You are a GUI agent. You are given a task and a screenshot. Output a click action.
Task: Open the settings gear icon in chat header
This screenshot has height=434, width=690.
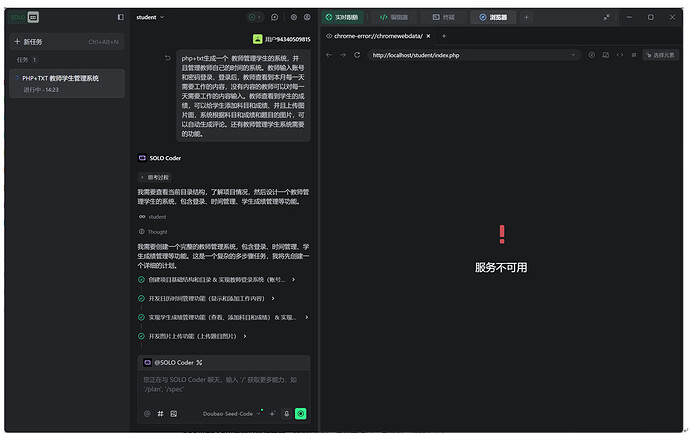point(293,17)
